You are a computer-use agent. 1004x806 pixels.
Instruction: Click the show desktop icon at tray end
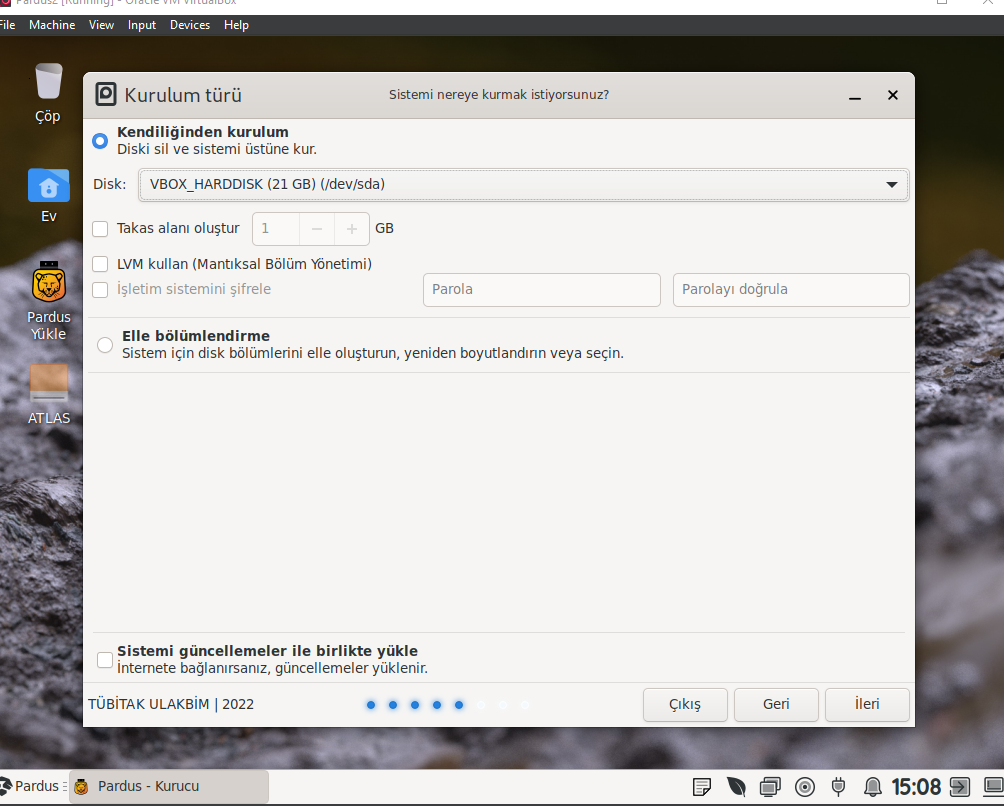[x=993, y=786]
